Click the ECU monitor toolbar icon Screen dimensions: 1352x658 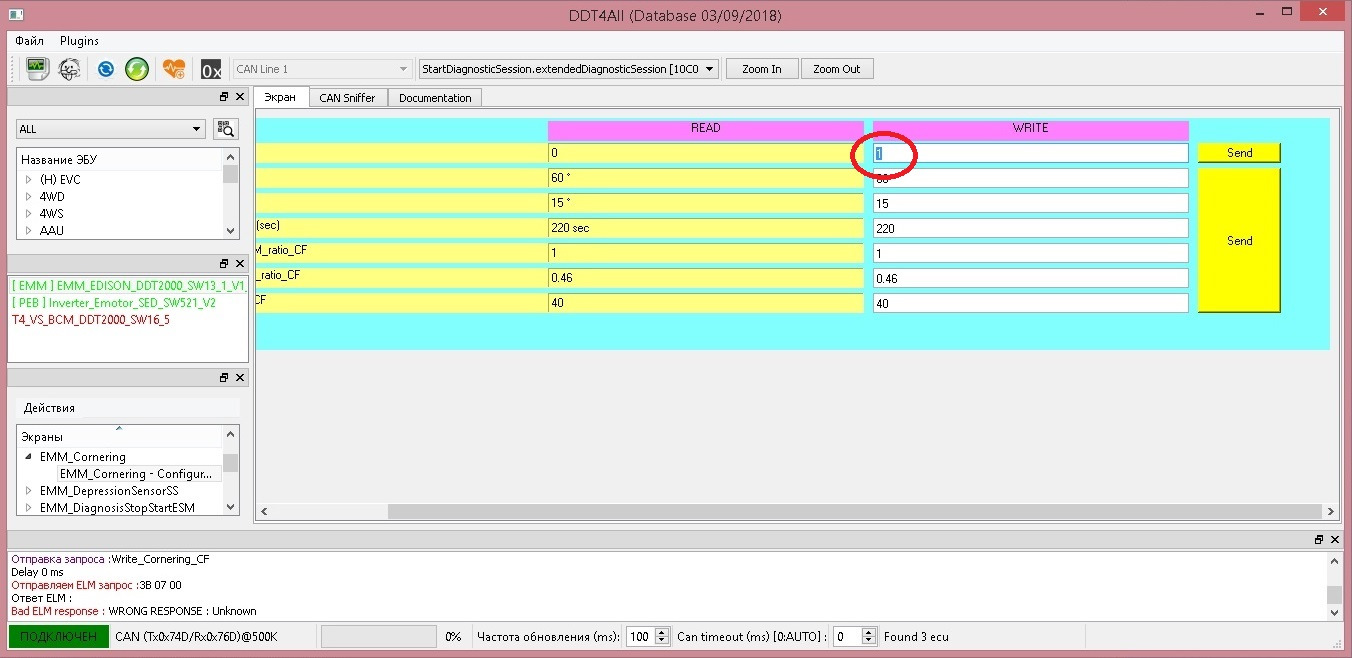(37, 69)
